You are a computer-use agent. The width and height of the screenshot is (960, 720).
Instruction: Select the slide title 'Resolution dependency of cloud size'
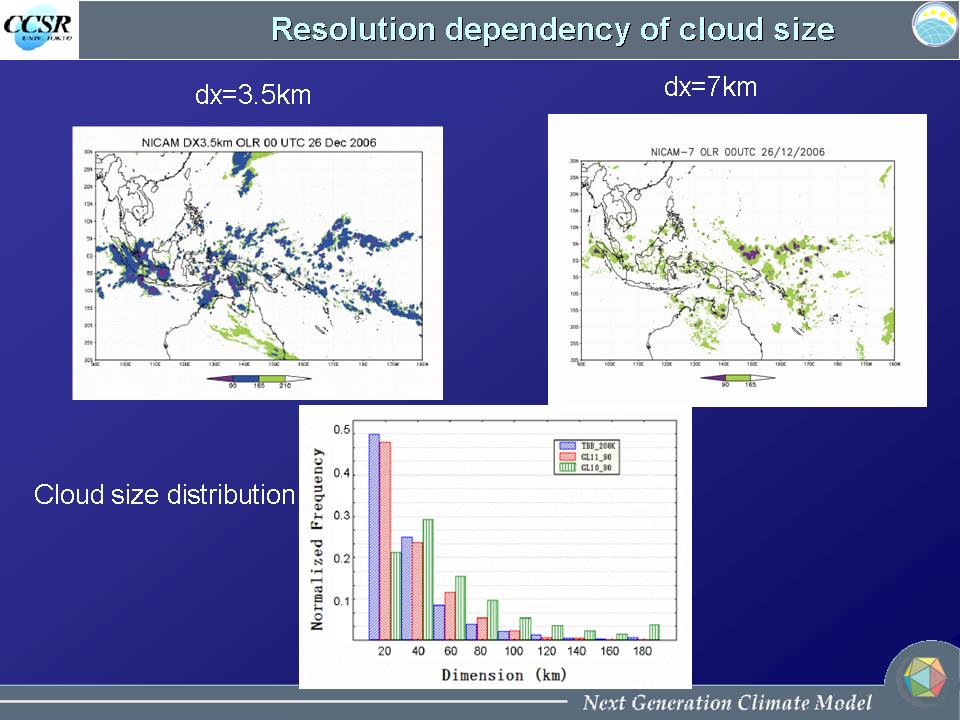point(552,29)
